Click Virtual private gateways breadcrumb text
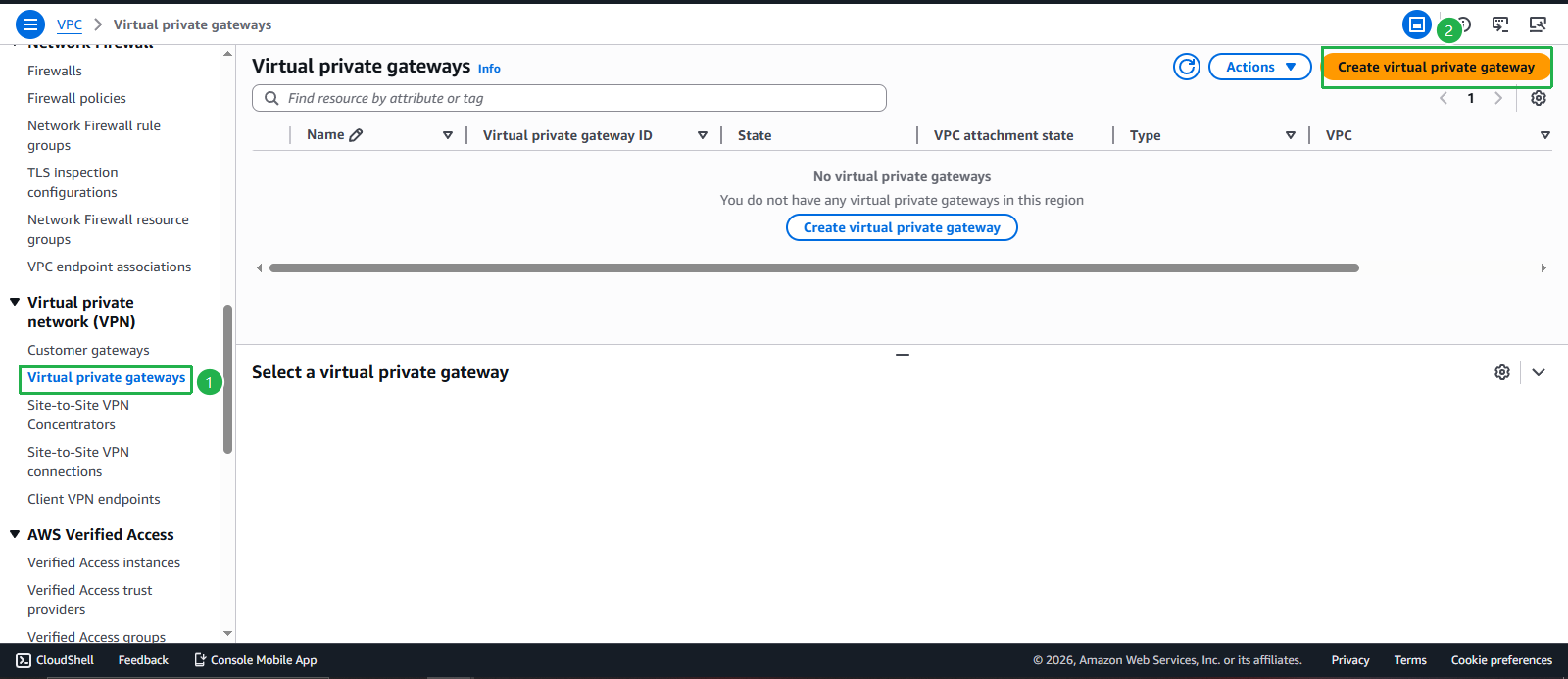 click(x=192, y=24)
